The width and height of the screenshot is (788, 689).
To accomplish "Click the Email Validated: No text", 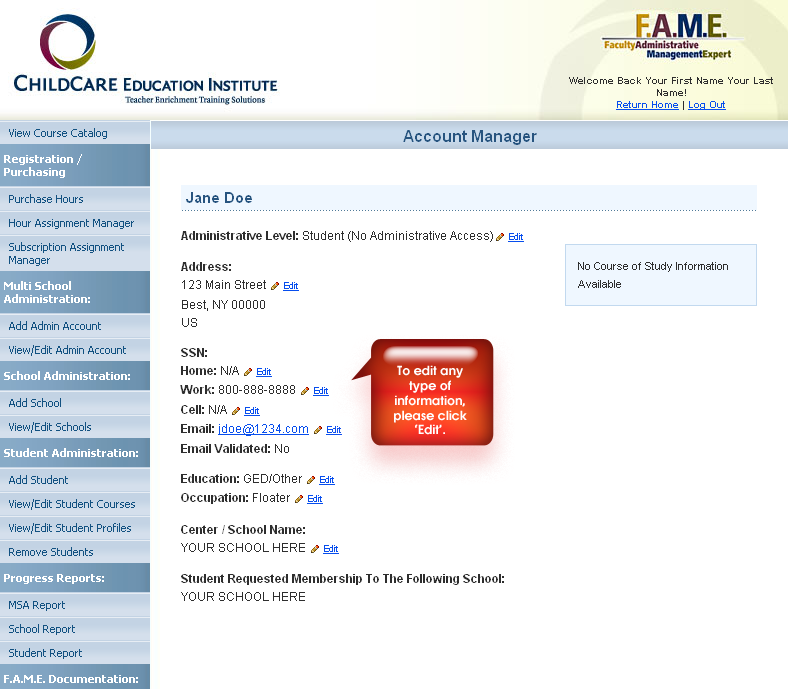I will (235, 449).
